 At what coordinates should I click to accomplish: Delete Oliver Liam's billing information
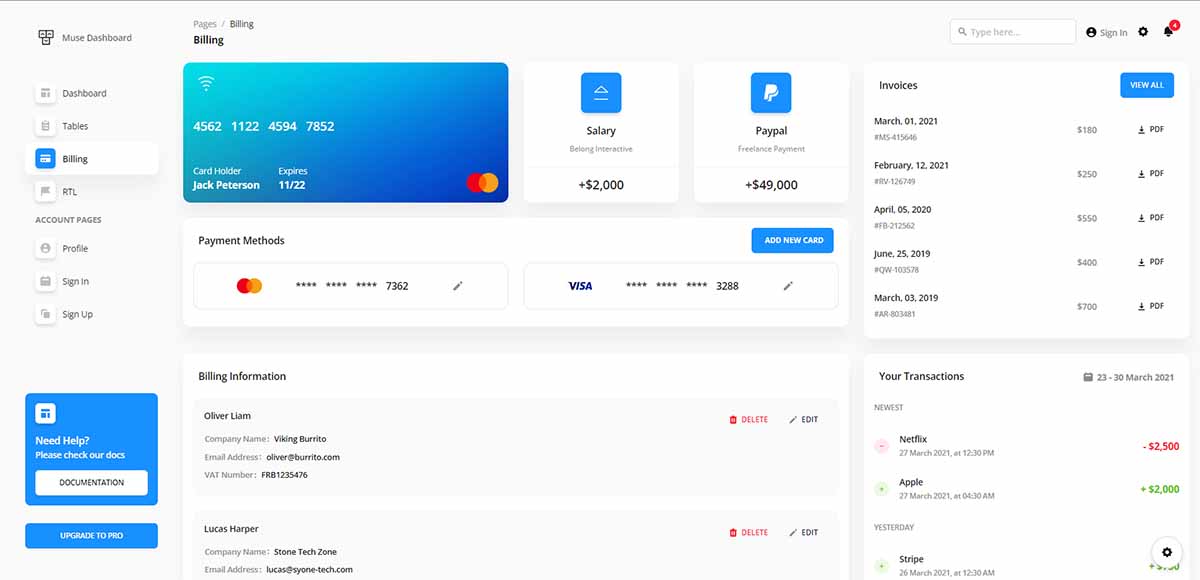click(x=749, y=419)
